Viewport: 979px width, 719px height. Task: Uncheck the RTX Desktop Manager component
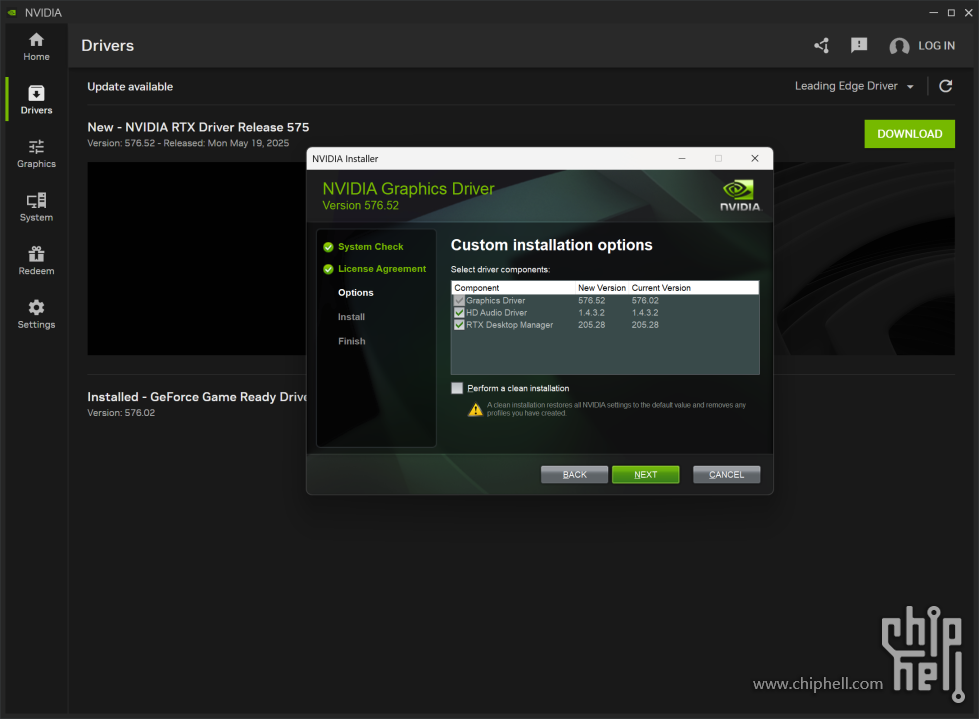(459, 325)
